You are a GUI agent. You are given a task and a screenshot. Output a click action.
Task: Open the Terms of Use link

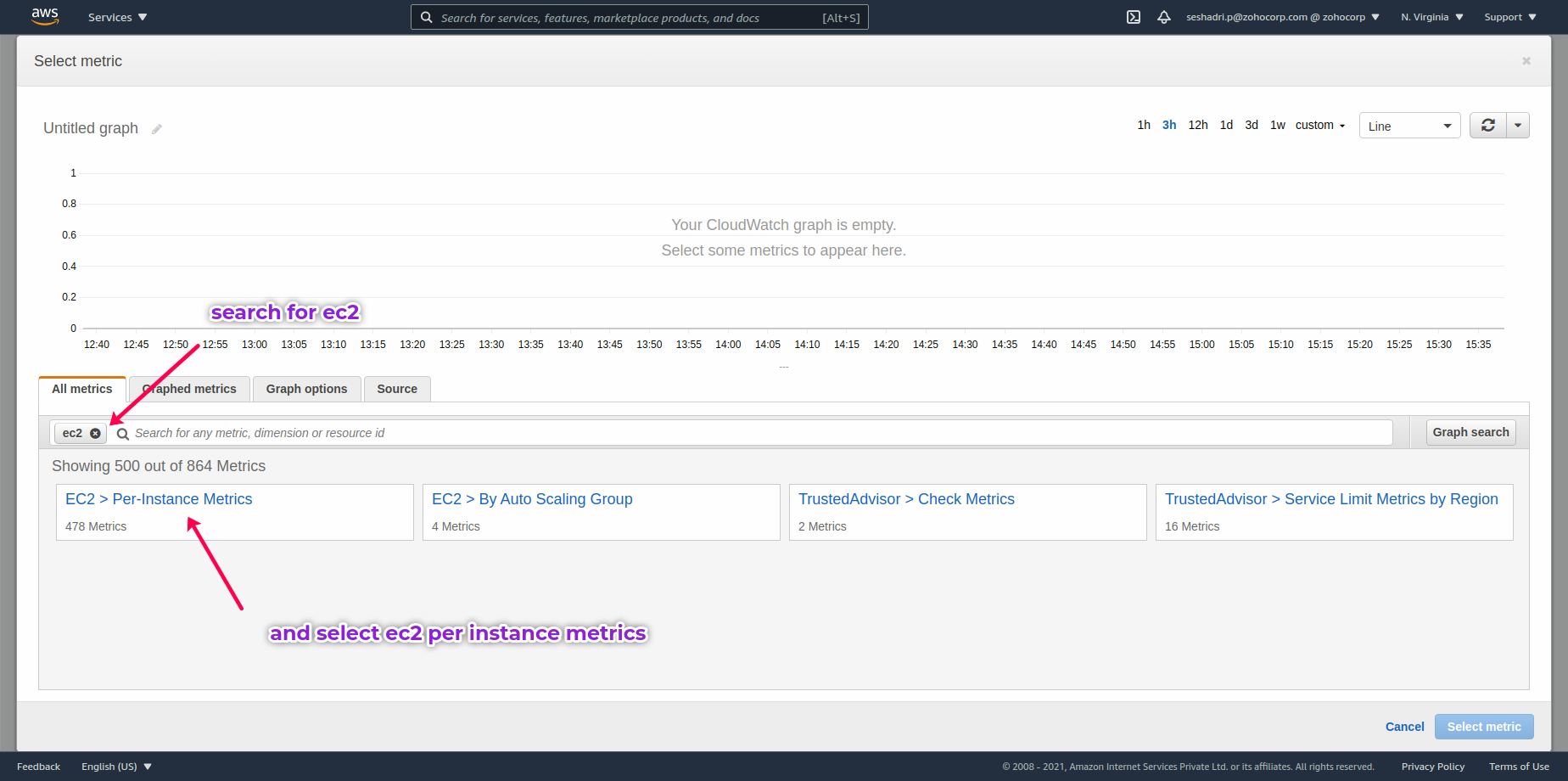1519,767
